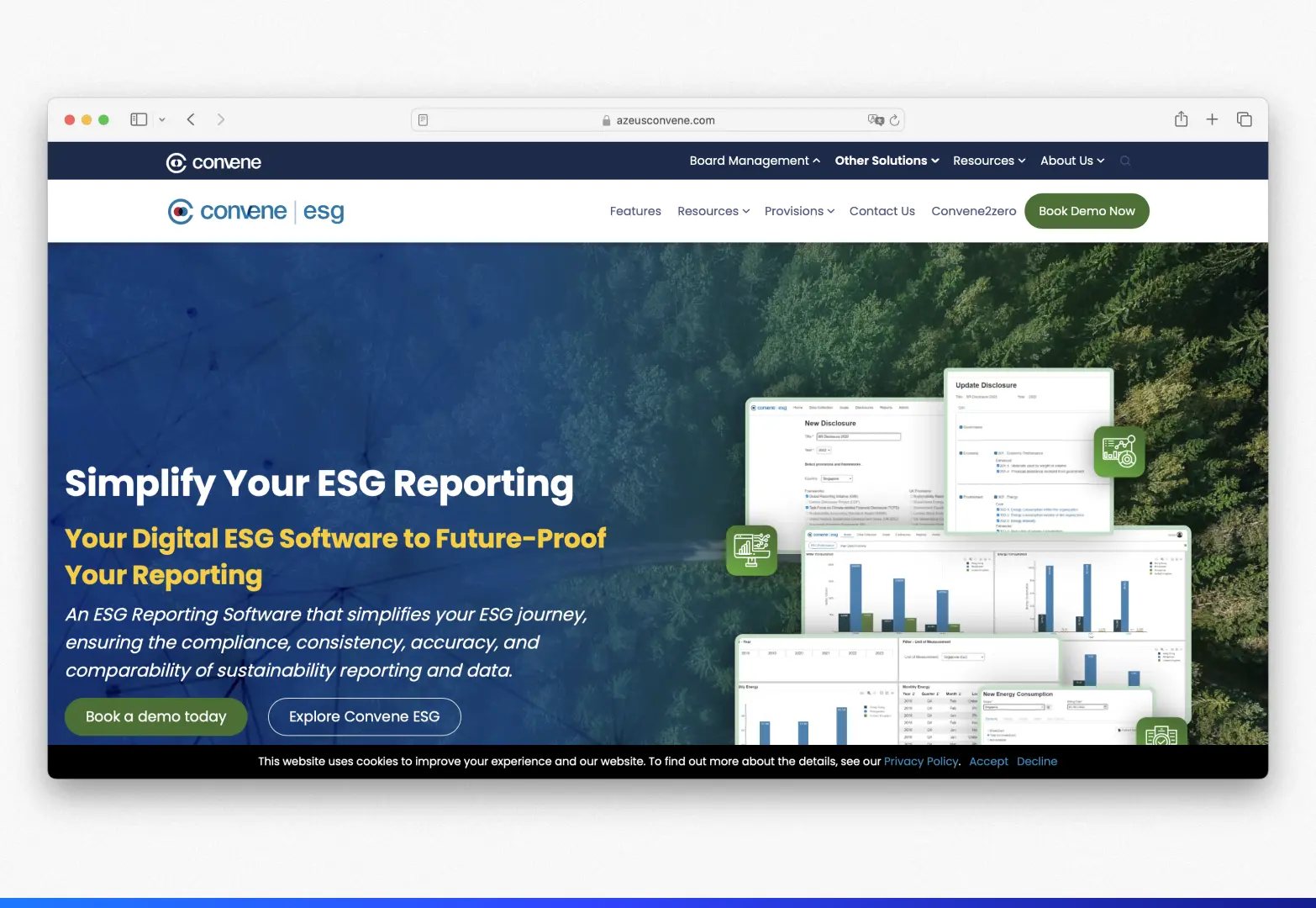Image resolution: width=1316 pixels, height=908 pixels.
Task: Open the Provisions dropdown in the ESG nav
Action: tap(797, 211)
